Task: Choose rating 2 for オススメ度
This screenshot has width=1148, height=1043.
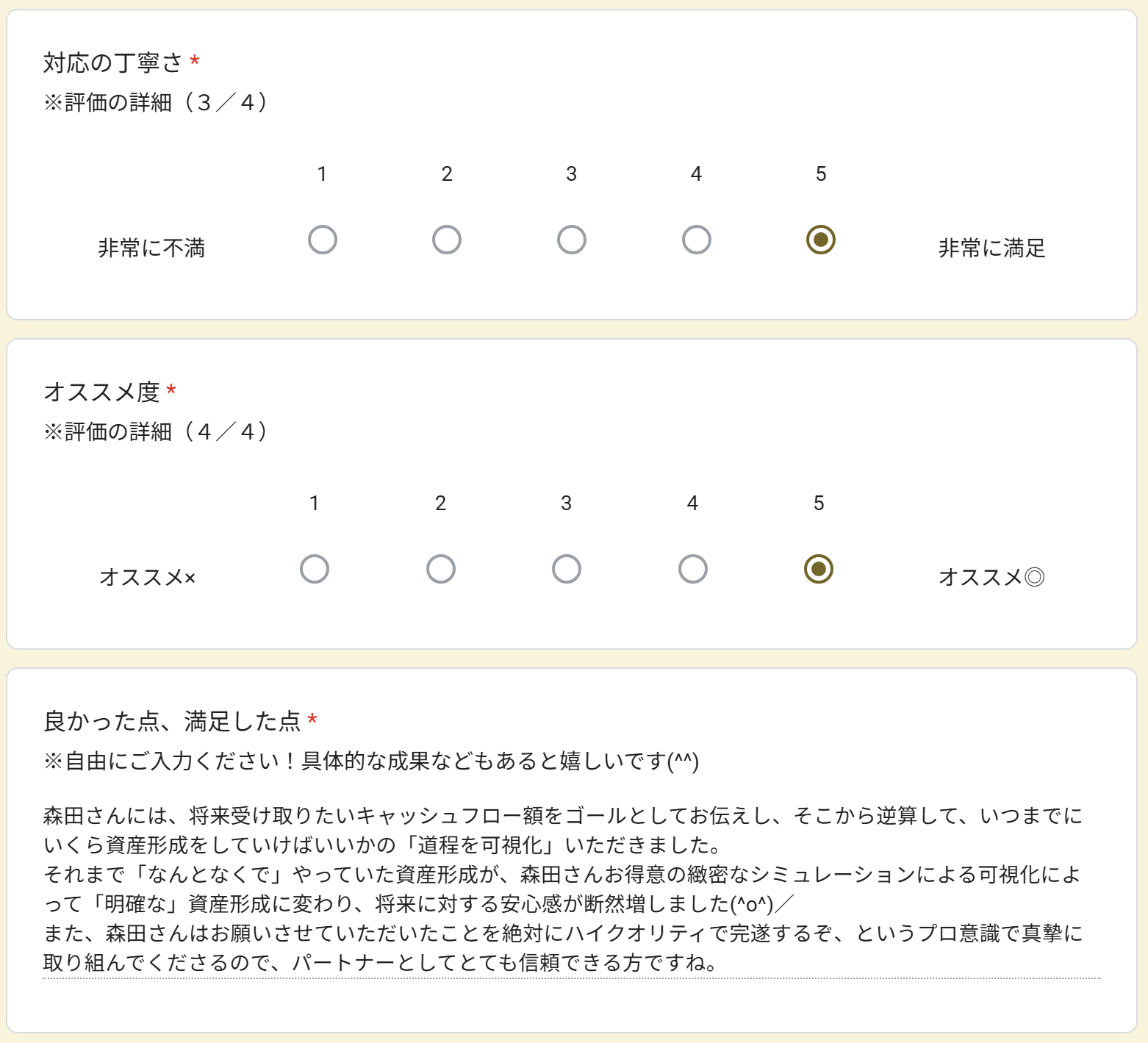Action: 441,569
